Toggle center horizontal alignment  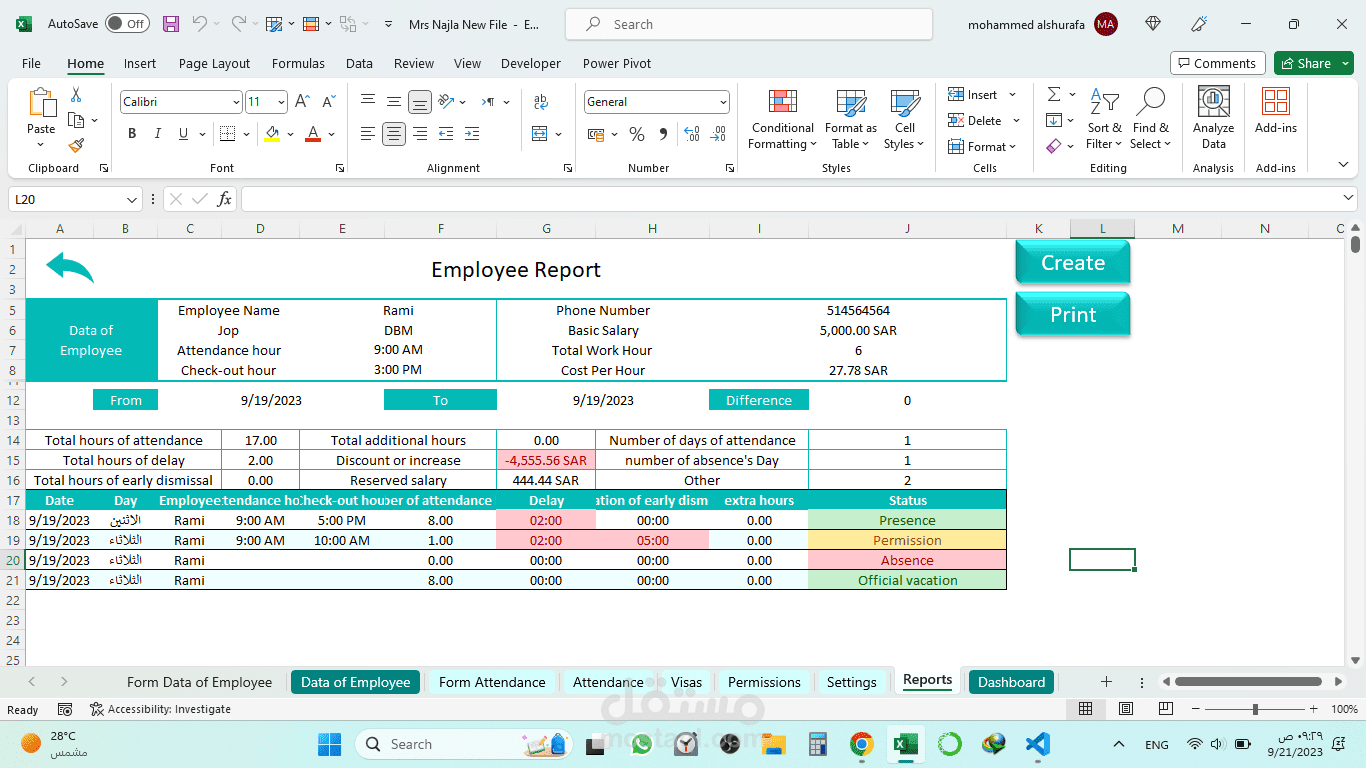(394, 134)
